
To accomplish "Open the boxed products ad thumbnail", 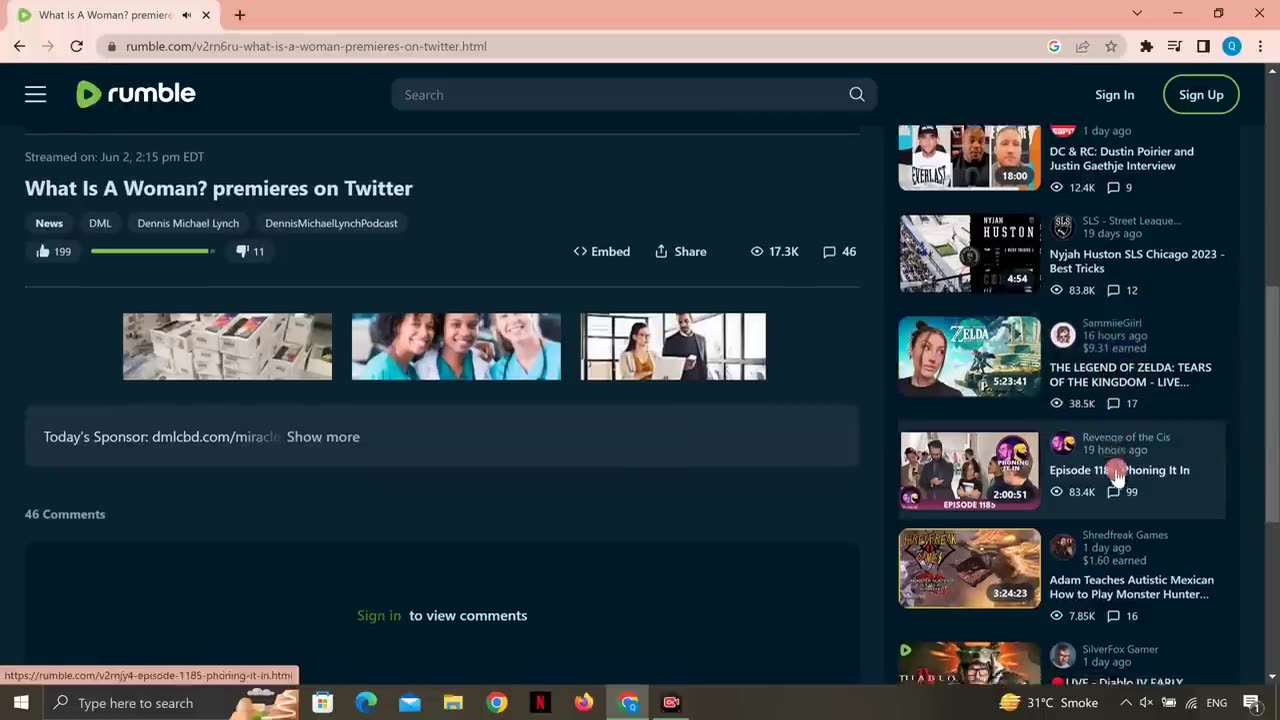I will click(x=227, y=347).
